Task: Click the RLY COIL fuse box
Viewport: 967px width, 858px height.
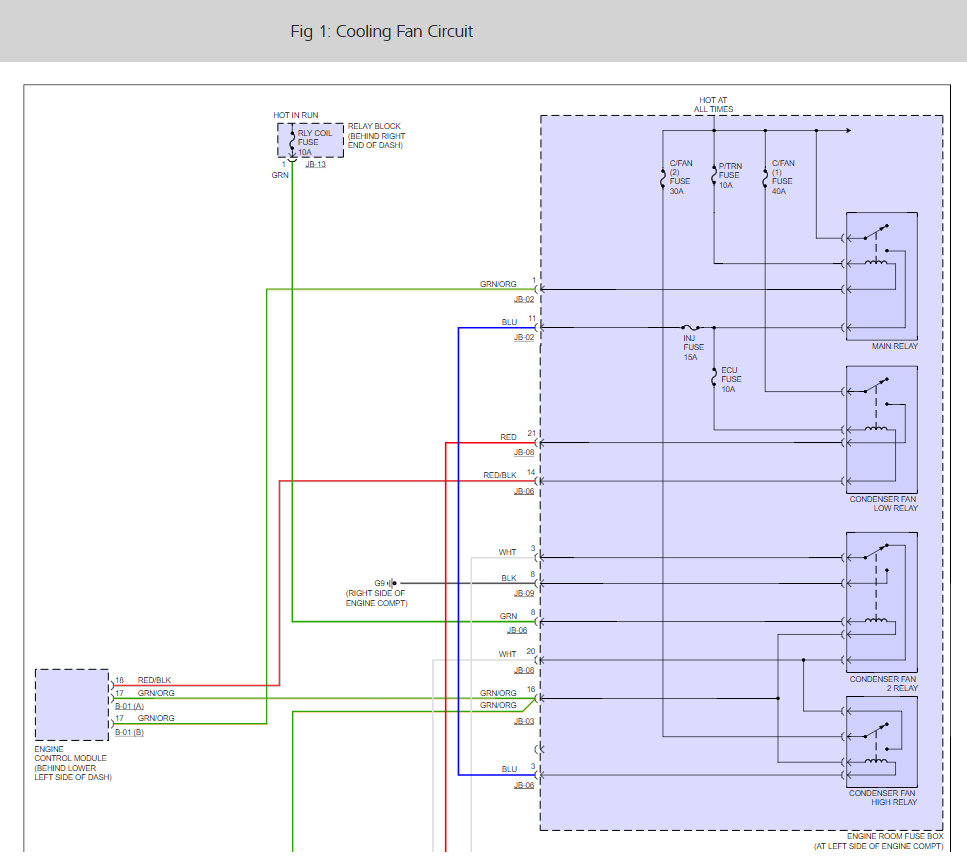Action: (x=310, y=140)
